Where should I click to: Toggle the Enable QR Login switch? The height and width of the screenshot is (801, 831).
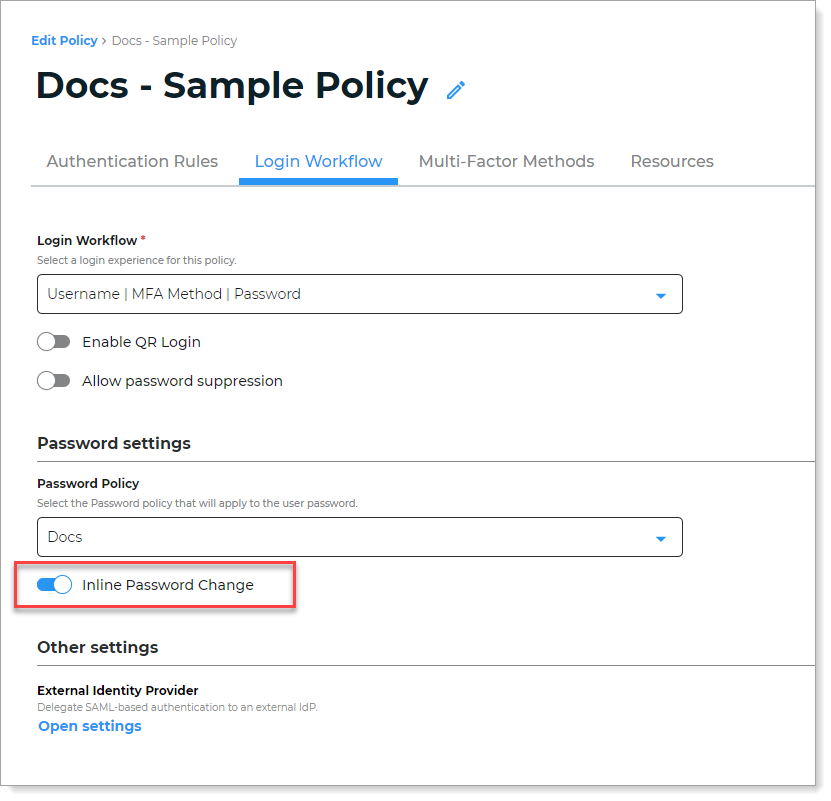(x=54, y=342)
